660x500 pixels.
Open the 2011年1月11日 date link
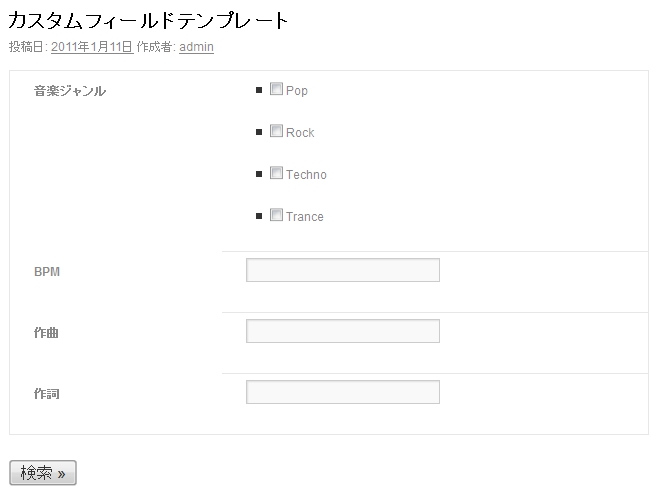[92, 47]
